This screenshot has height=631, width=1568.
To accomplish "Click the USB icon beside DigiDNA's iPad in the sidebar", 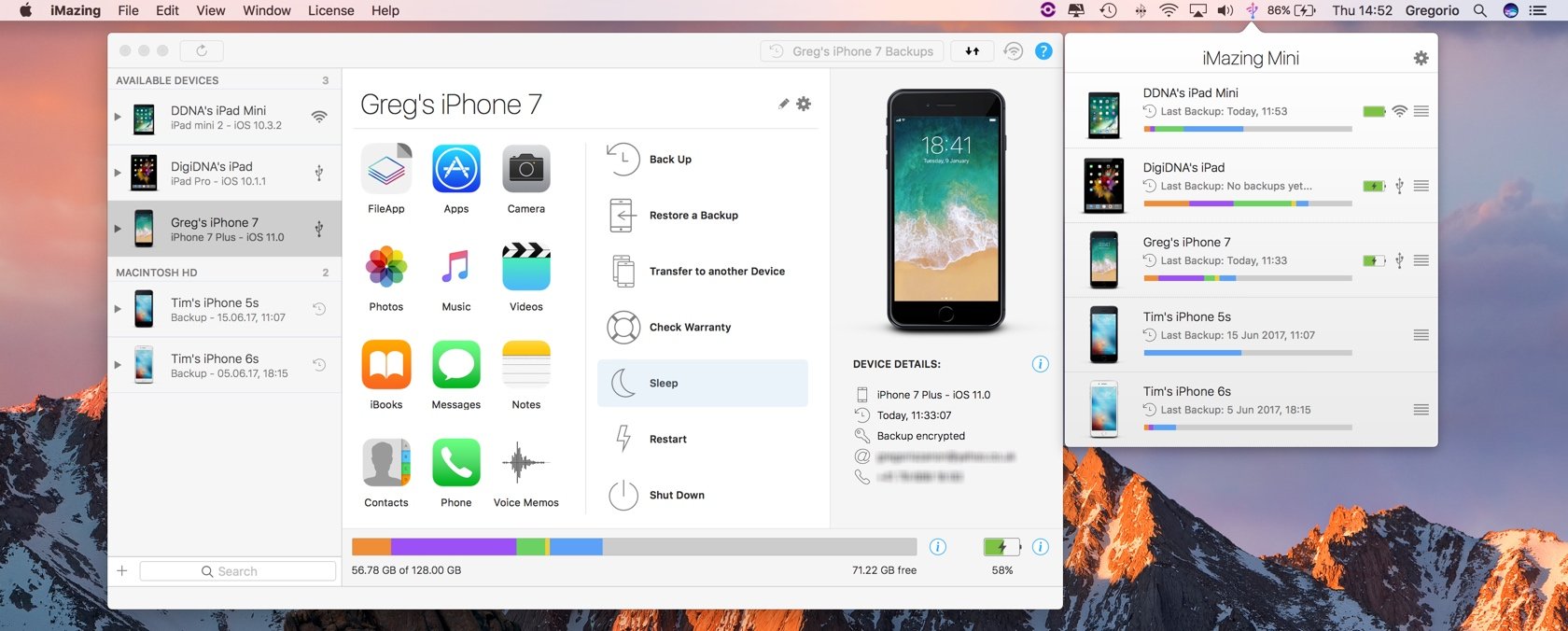I will click(x=319, y=173).
